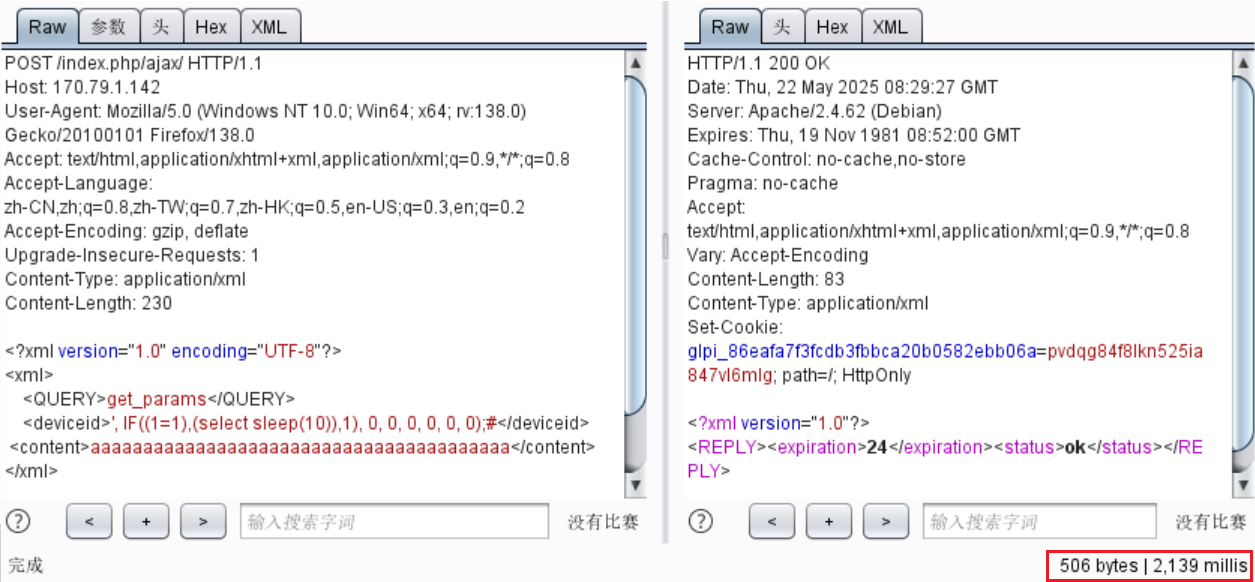Go to next match in request search

(204, 521)
